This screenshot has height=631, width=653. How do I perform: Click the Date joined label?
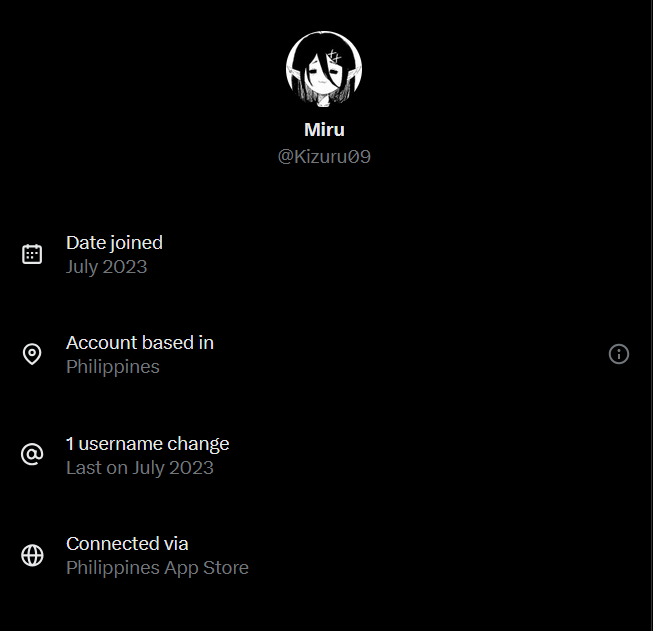(x=115, y=243)
